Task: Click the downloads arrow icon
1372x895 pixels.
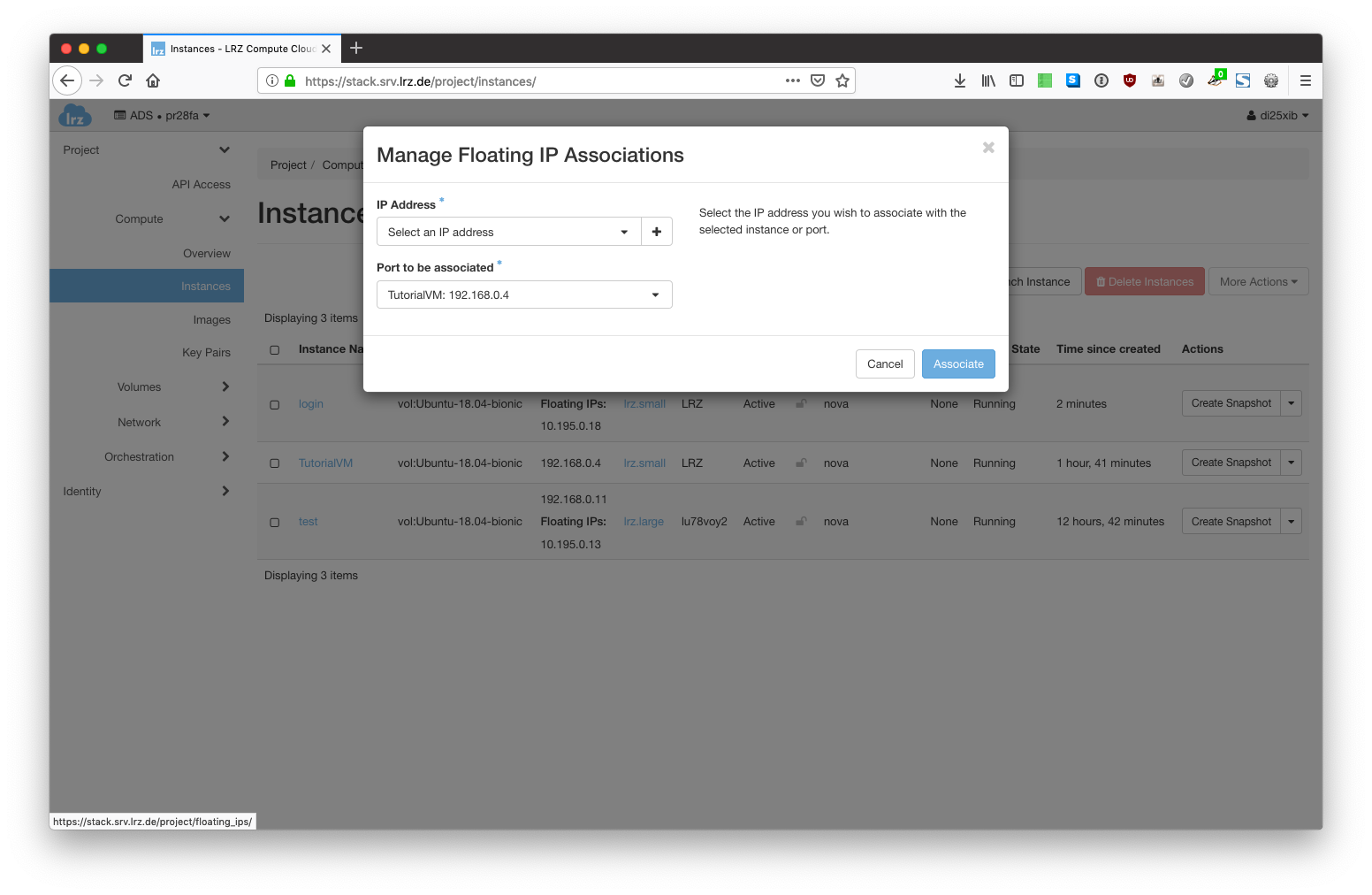Action: [x=960, y=80]
